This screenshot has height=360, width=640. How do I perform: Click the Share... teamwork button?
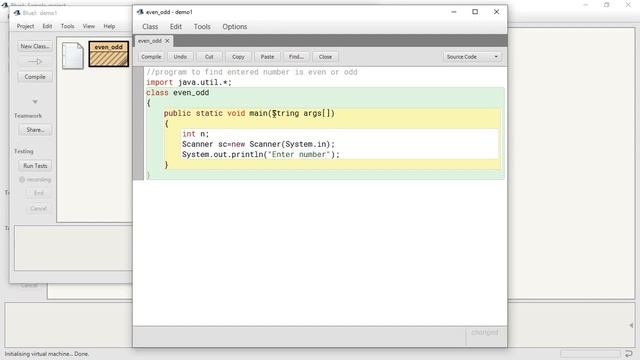coord(35,130)
